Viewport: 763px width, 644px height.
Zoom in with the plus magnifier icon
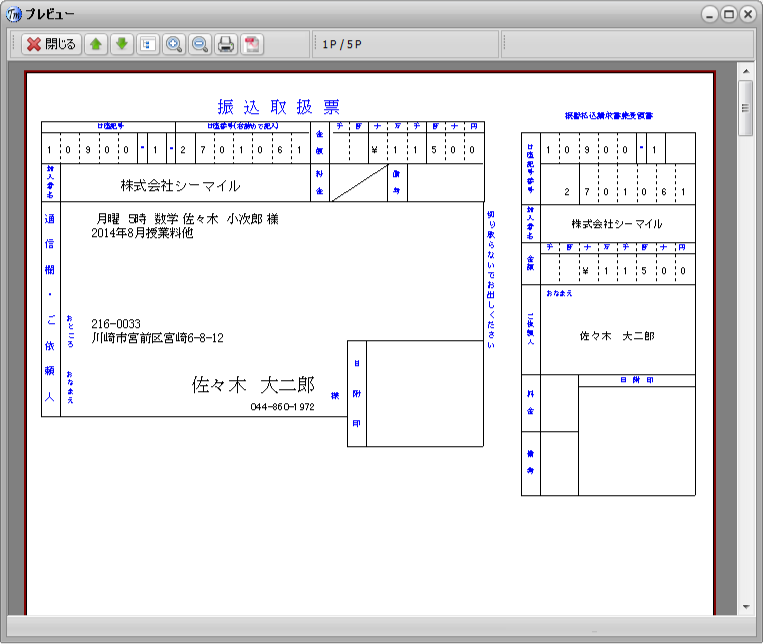pos(174,44)
